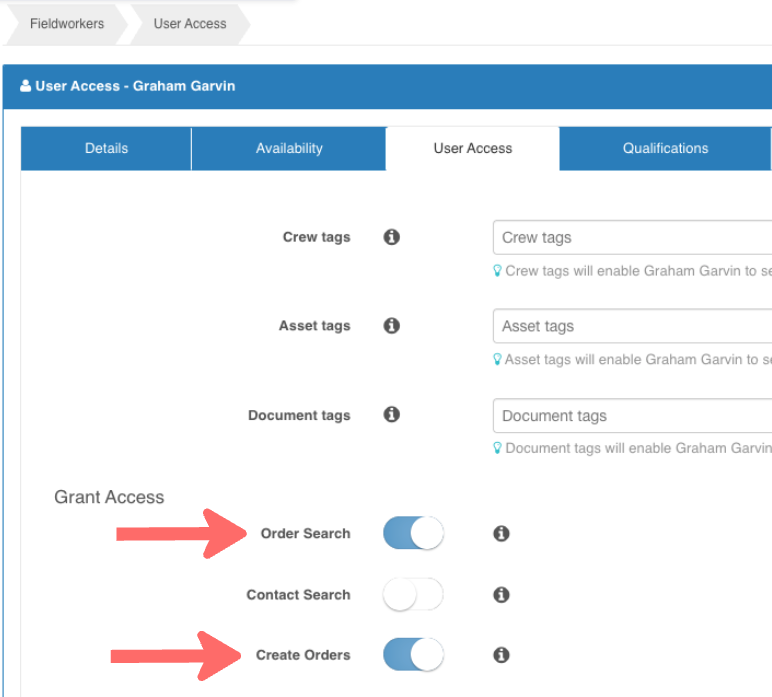This screenshot has width=772, height=697.
Task: Click the Asset tags info icon
Action: pos(391,325)
